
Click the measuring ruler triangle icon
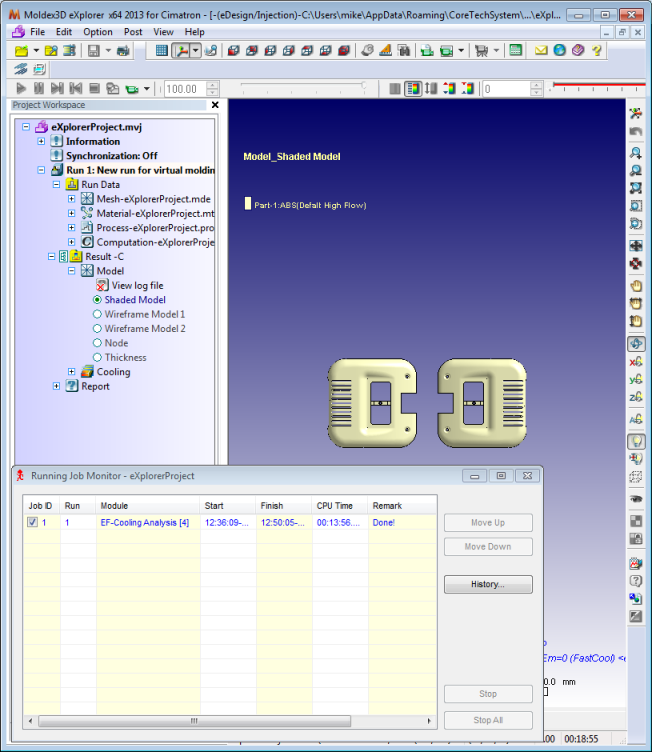(x=386, y=50)
